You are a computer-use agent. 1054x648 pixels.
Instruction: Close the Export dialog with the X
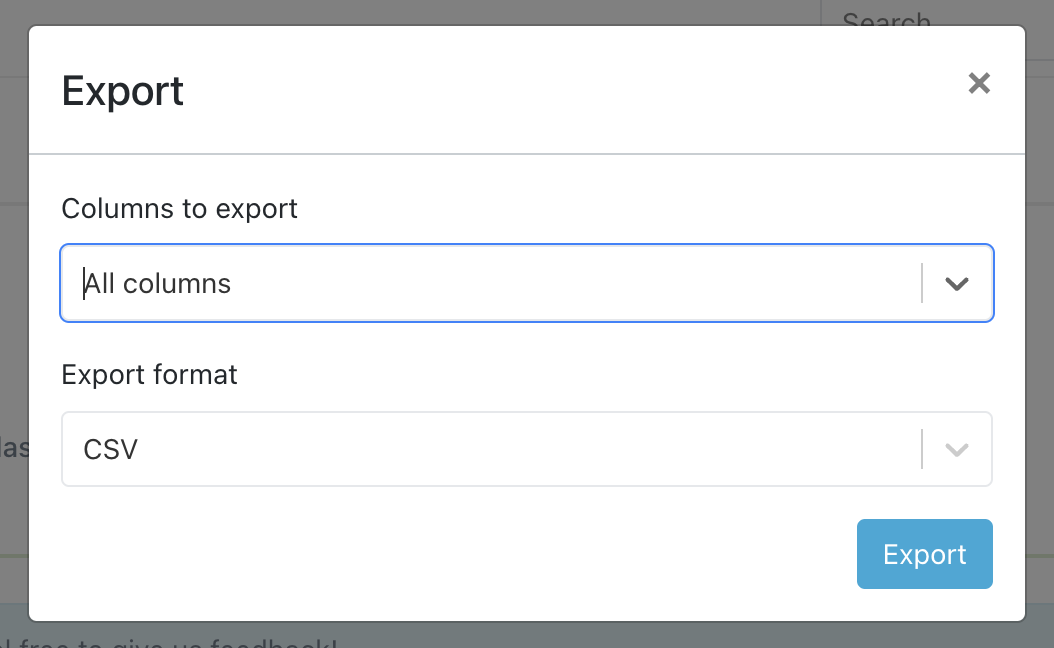pyautogui.click(x=979, y=84)
